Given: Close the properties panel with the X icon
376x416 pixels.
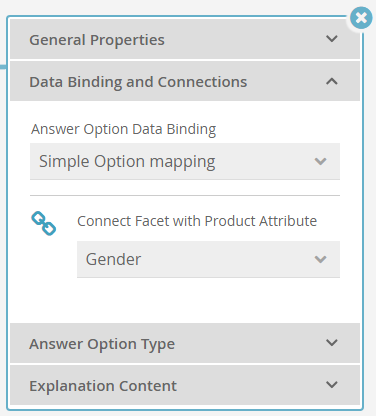Looking at the screenshot, I should [x=361, y=18].
